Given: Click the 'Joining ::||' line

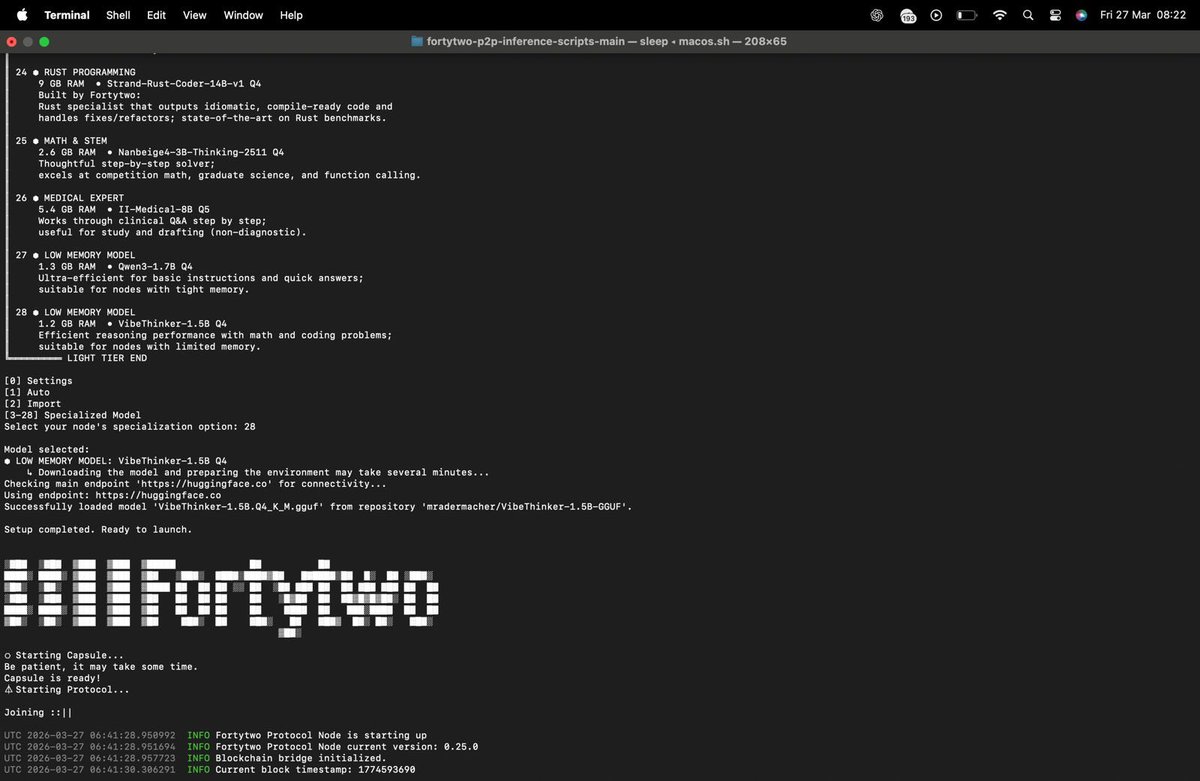Looking at the screenshot, I should 38,712.
